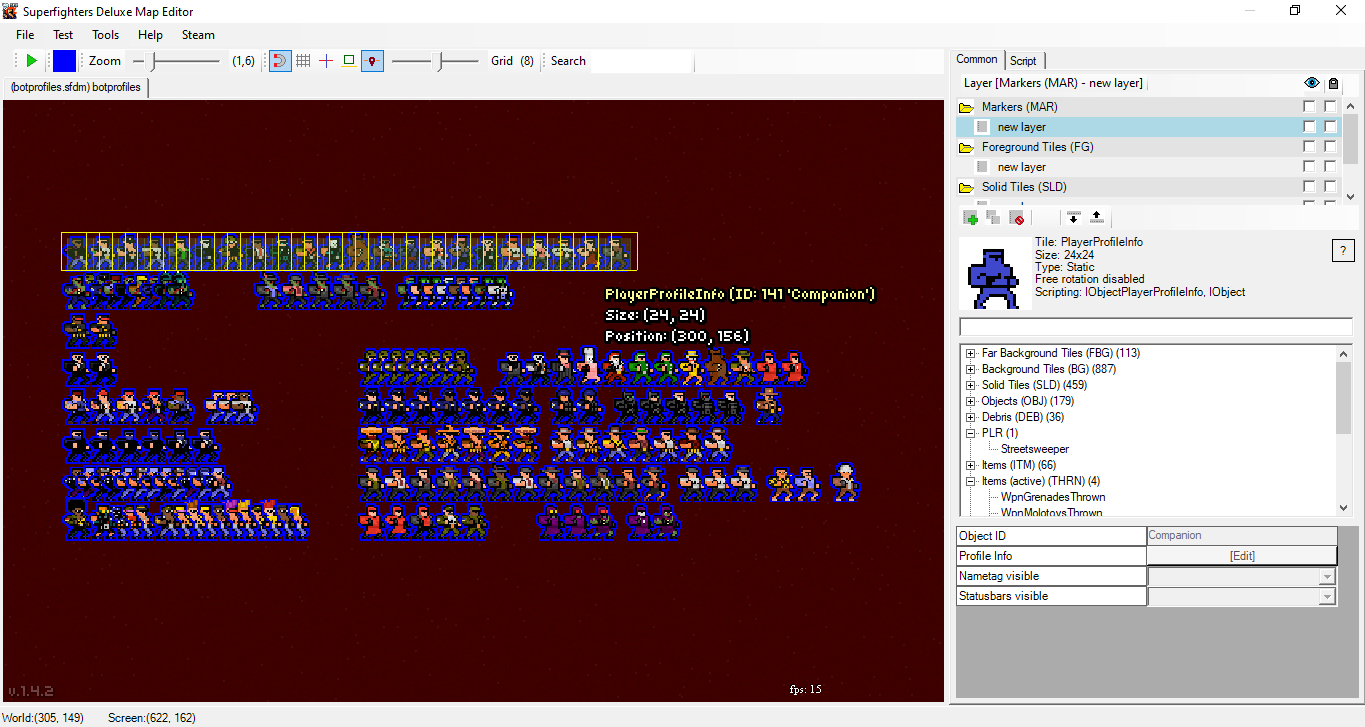Toggle the map marker pin icon
This screenshot has width=1365, height=727.
pyautogui.click(x=372, y=61)
